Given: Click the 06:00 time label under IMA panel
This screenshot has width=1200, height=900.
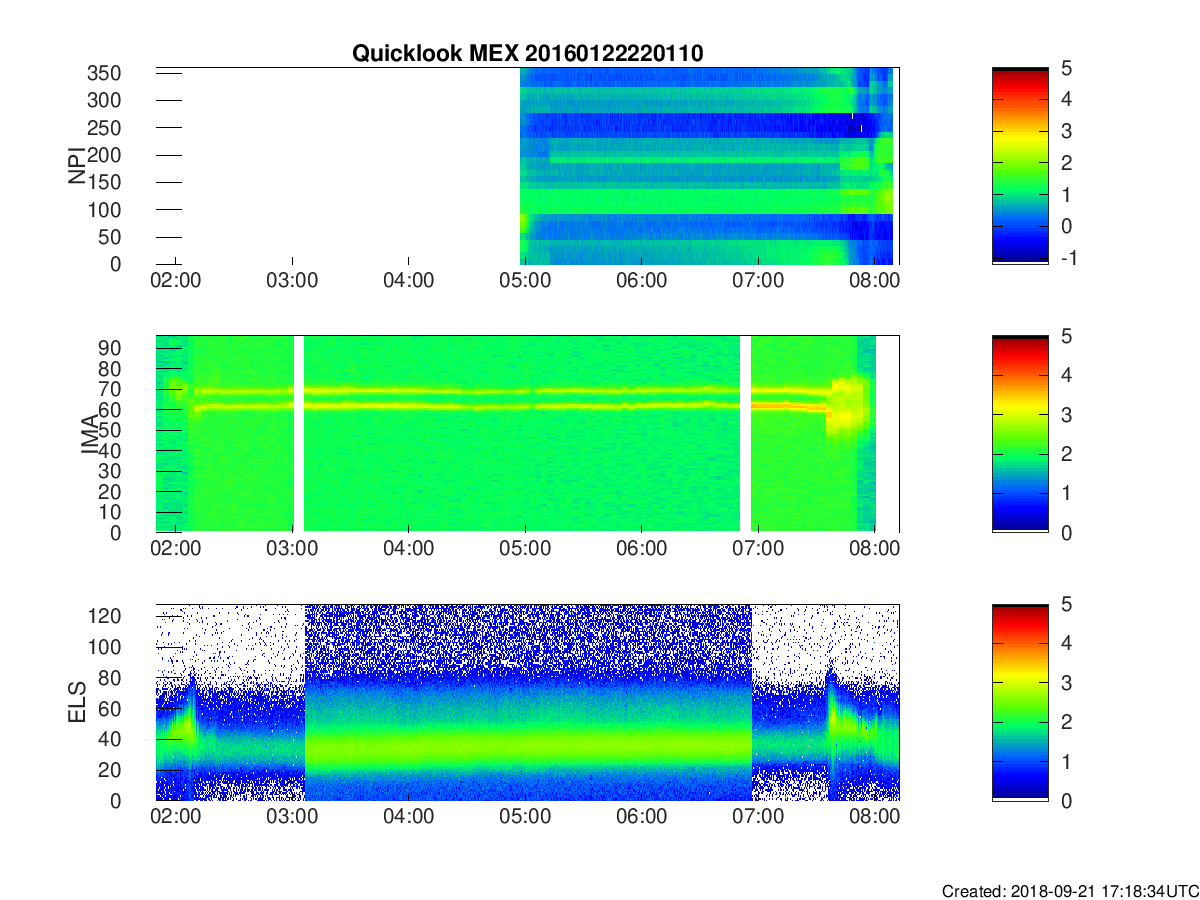Looking at the screenshot, I should [642, 549].
